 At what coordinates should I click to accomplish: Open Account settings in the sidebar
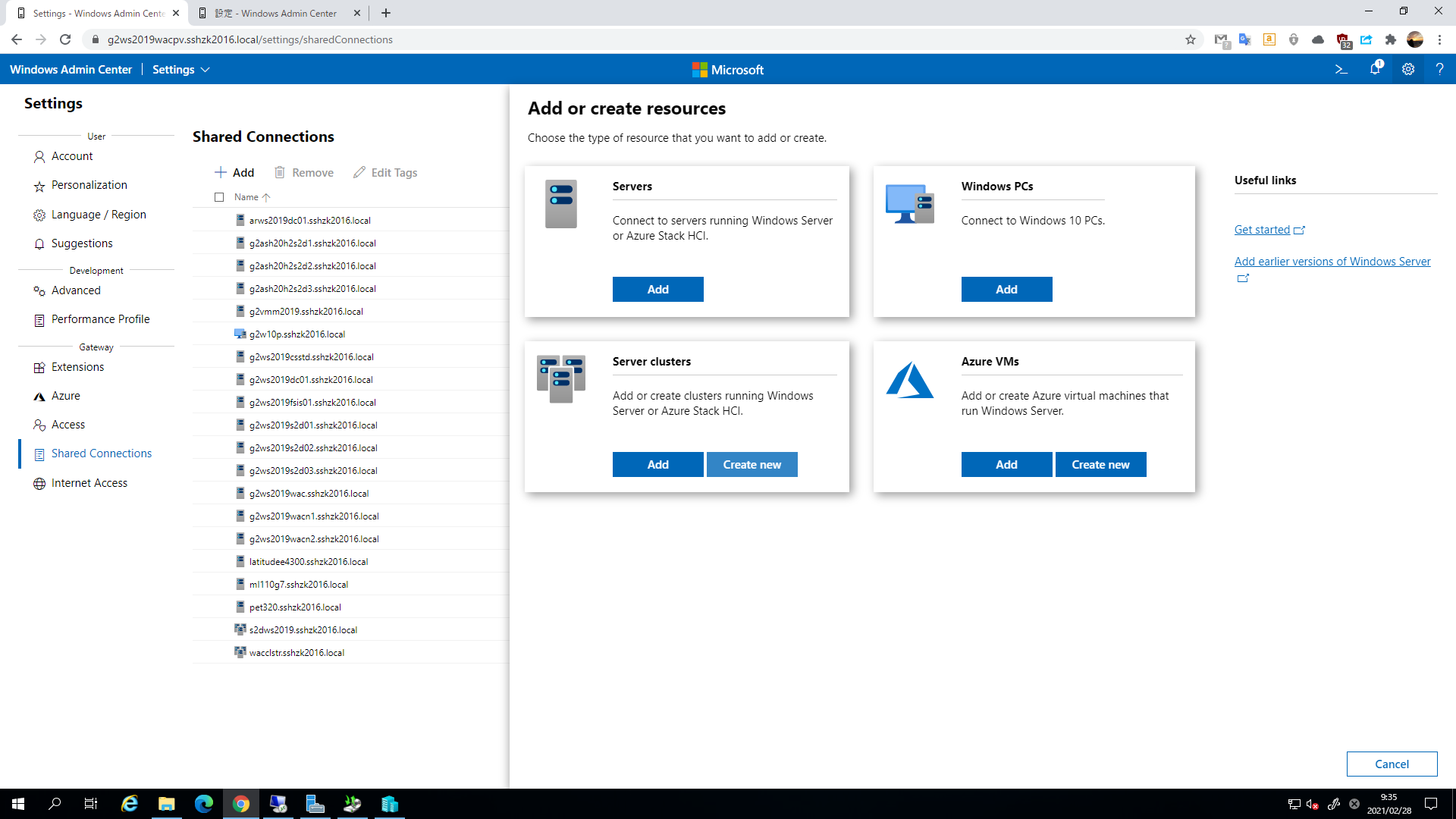click(x=73, y=156)
